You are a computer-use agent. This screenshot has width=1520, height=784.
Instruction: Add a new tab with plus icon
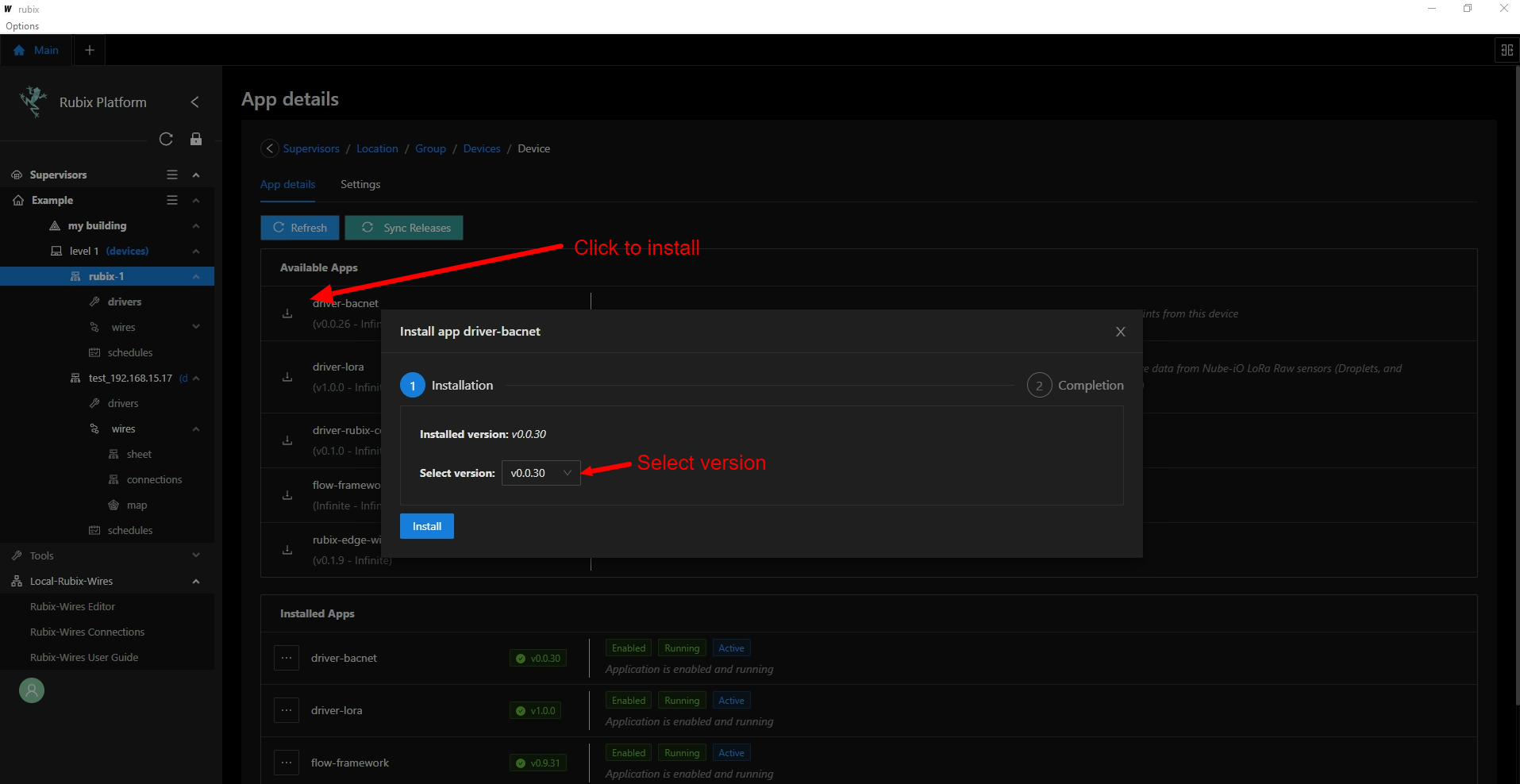point(90,50)
